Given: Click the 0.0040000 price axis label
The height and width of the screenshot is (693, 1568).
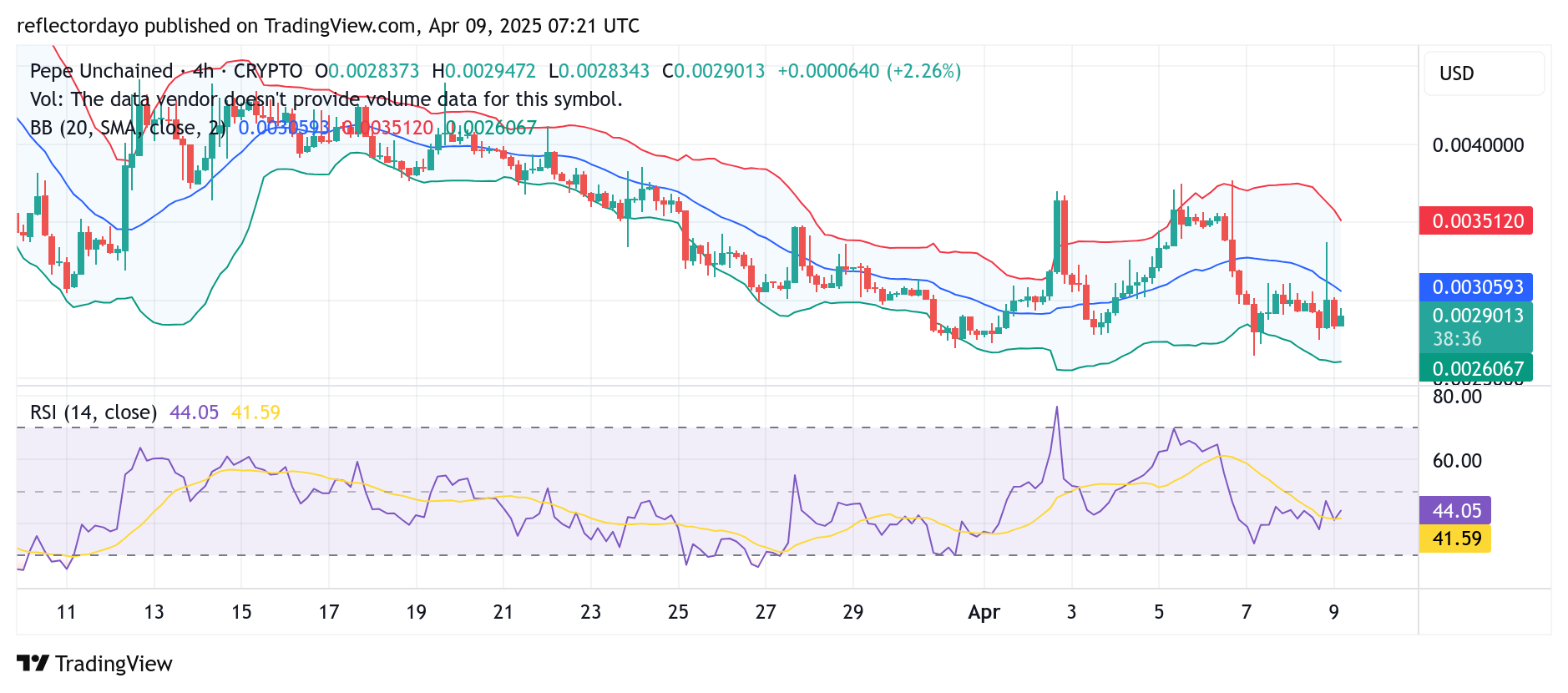Looking at the screenshot, I should (1478, 145).
